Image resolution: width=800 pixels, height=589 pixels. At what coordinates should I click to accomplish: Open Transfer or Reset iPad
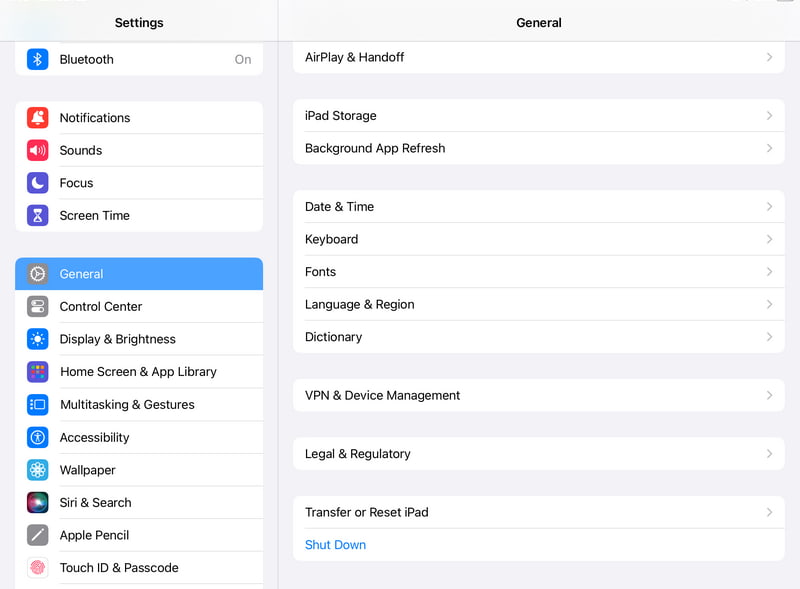point(539,512)
